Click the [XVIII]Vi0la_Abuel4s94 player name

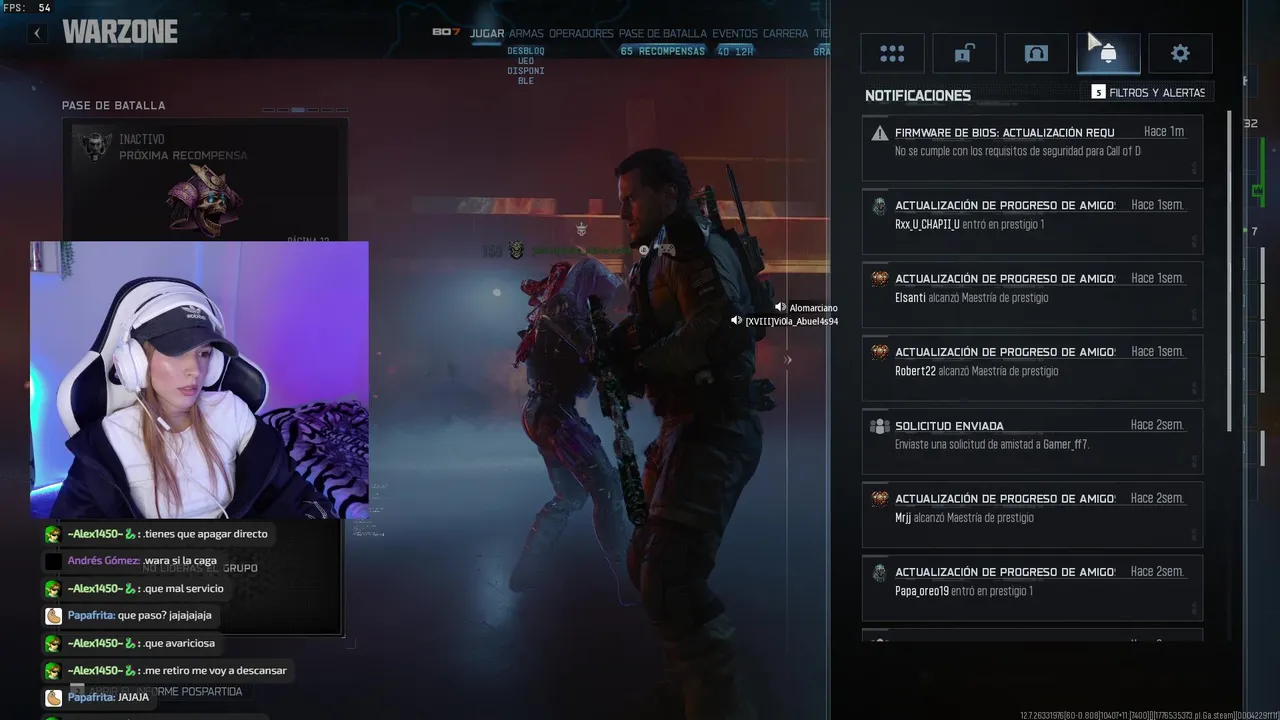click(x=792, y=321)
